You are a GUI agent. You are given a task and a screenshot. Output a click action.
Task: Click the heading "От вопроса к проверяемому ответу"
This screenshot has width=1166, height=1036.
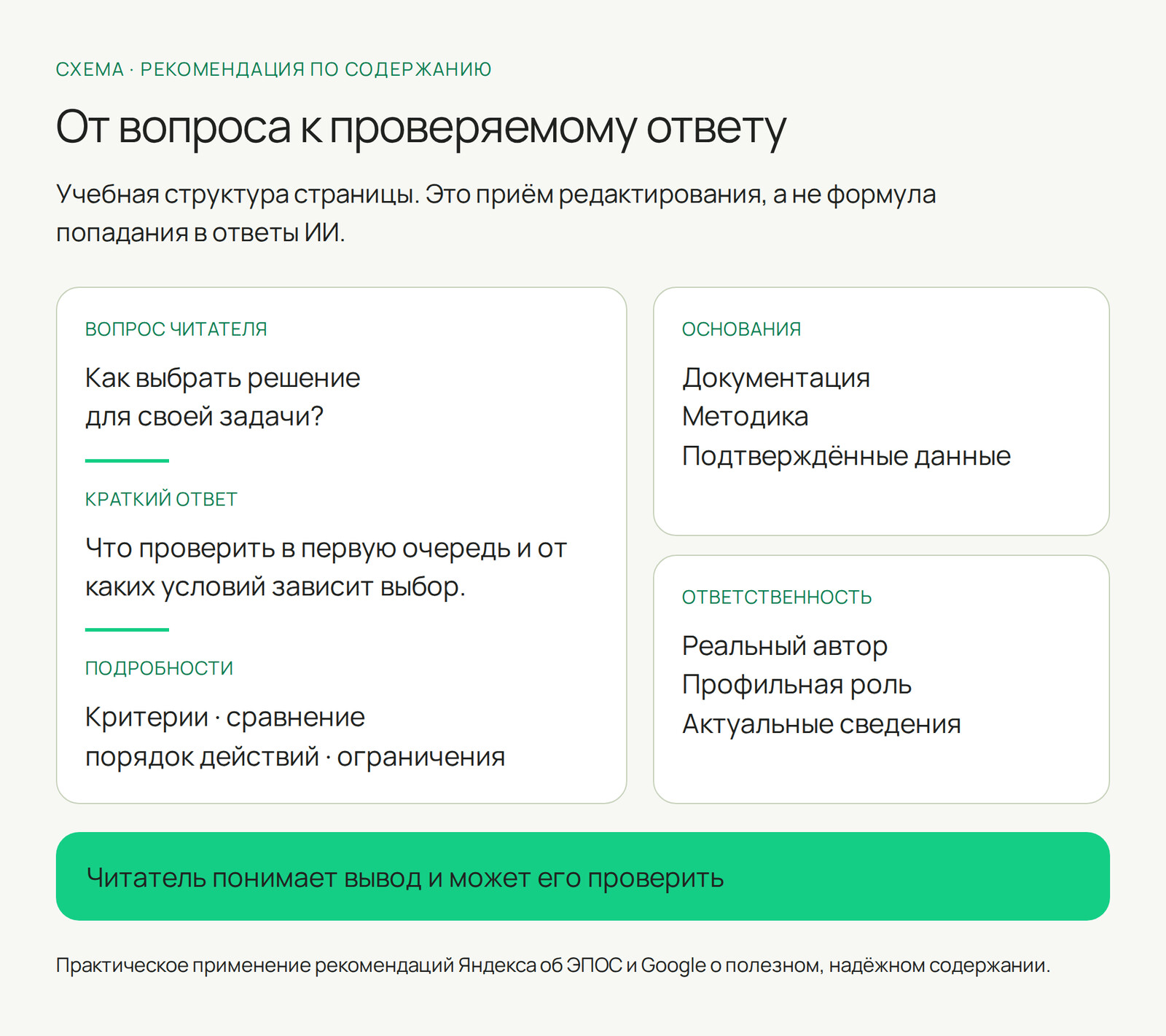pos(421,128)
